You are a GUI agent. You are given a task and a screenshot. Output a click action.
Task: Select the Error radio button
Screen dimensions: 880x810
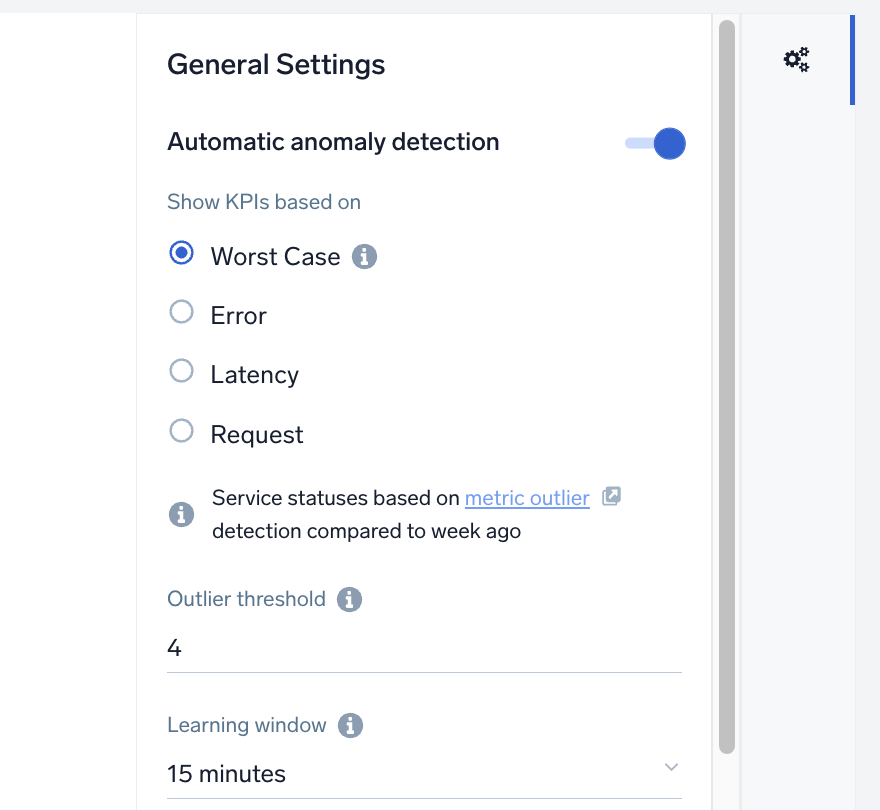point(181,312)
